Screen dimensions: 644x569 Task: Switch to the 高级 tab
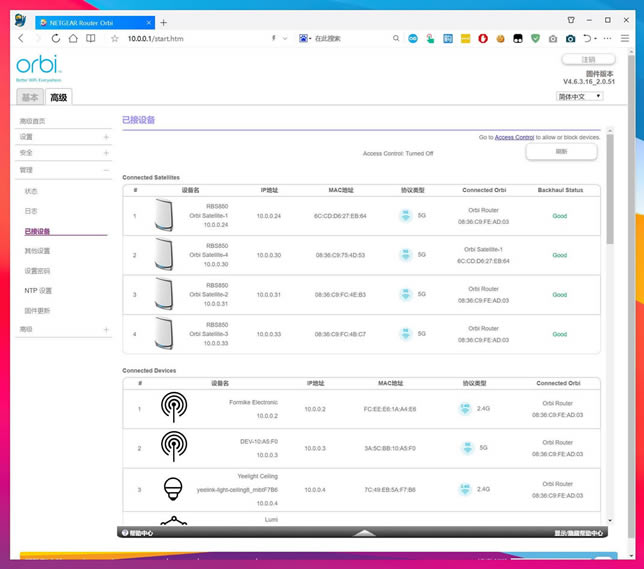tap(58, 97)
